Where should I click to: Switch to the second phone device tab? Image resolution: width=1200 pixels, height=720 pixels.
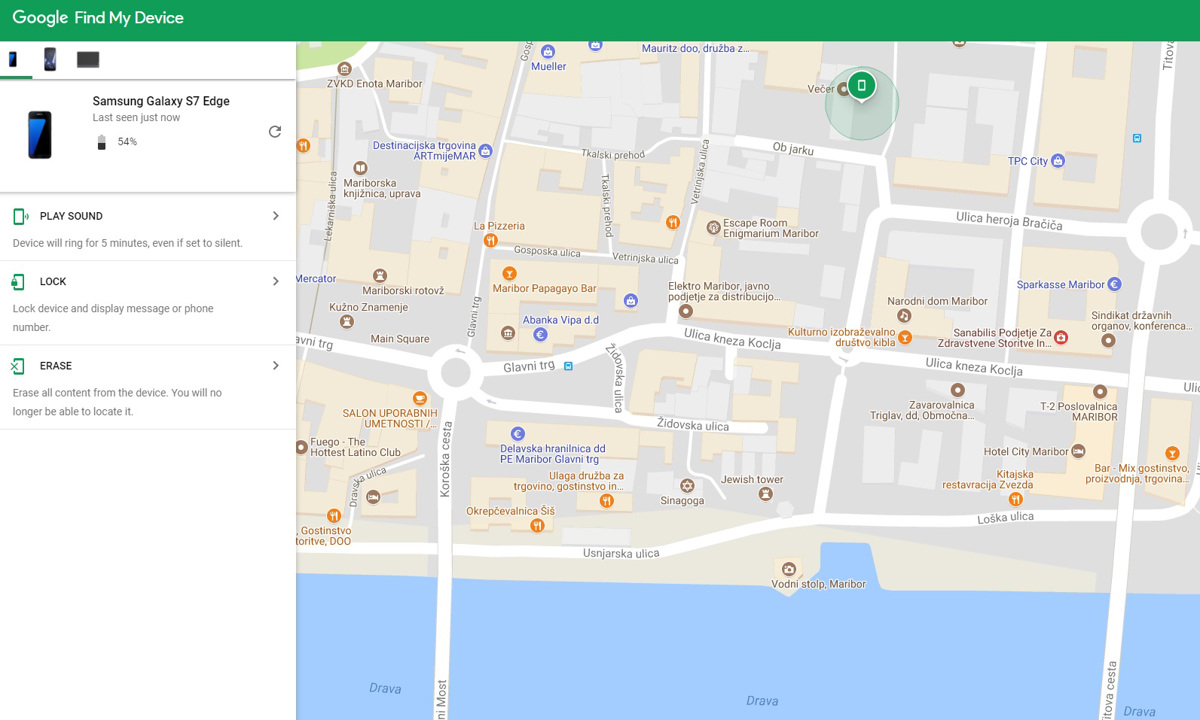(50, 60)
